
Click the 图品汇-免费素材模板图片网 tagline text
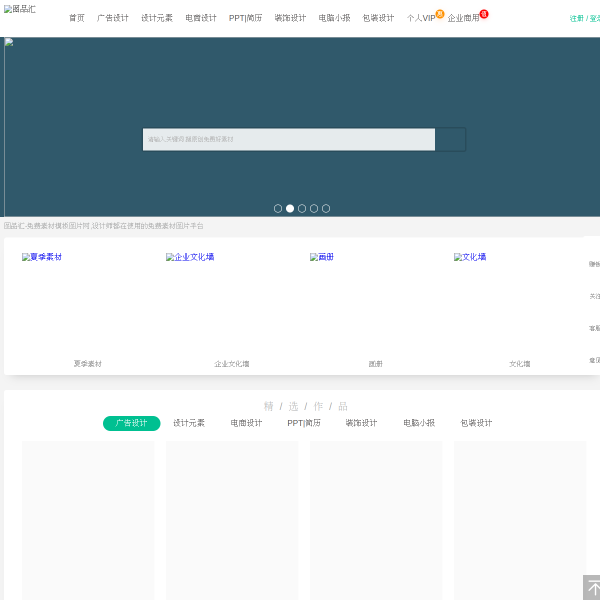[103, 226]
